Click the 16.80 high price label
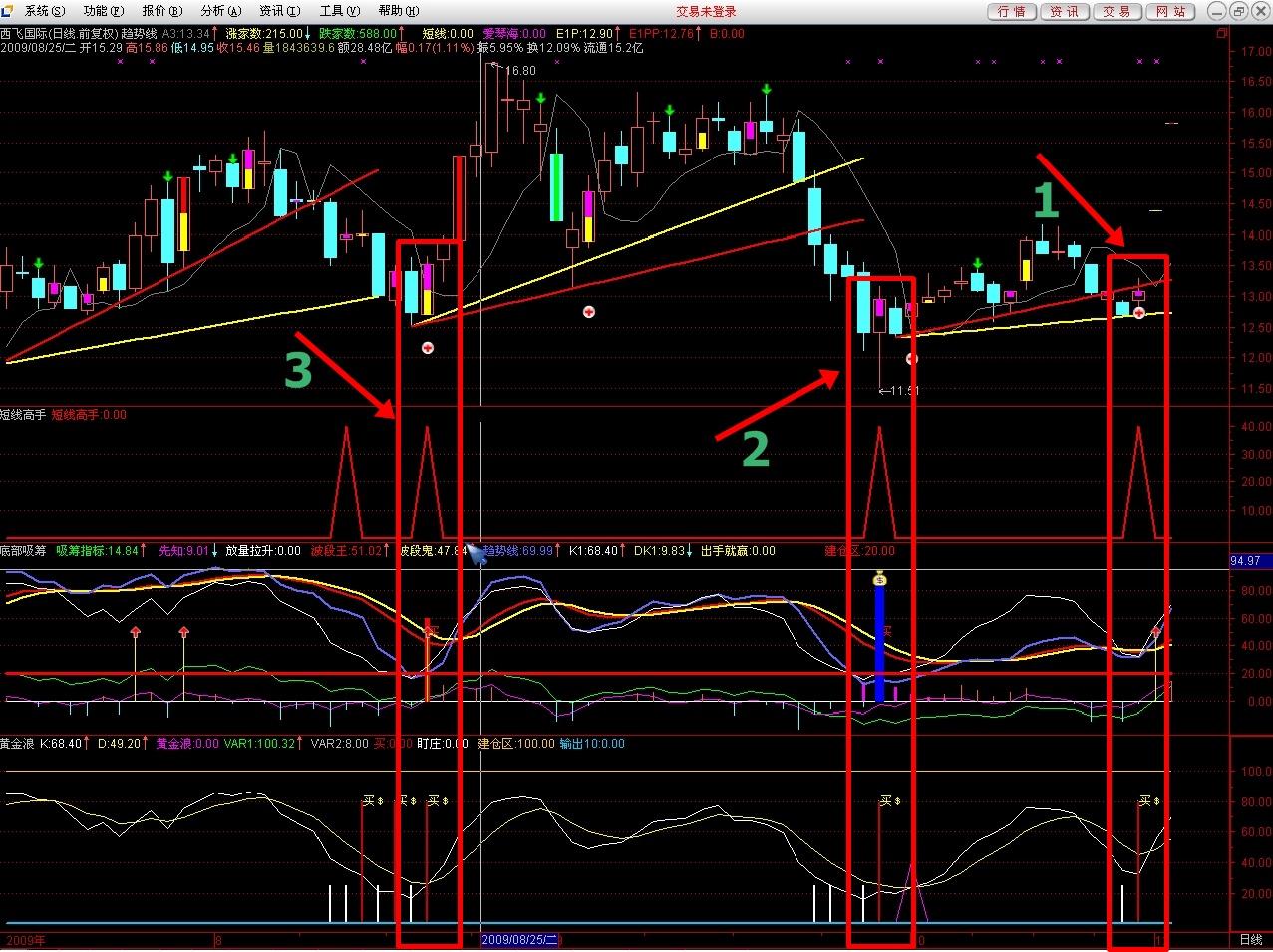This screenshot has height=952, width=1273. (x=520, y=71)
